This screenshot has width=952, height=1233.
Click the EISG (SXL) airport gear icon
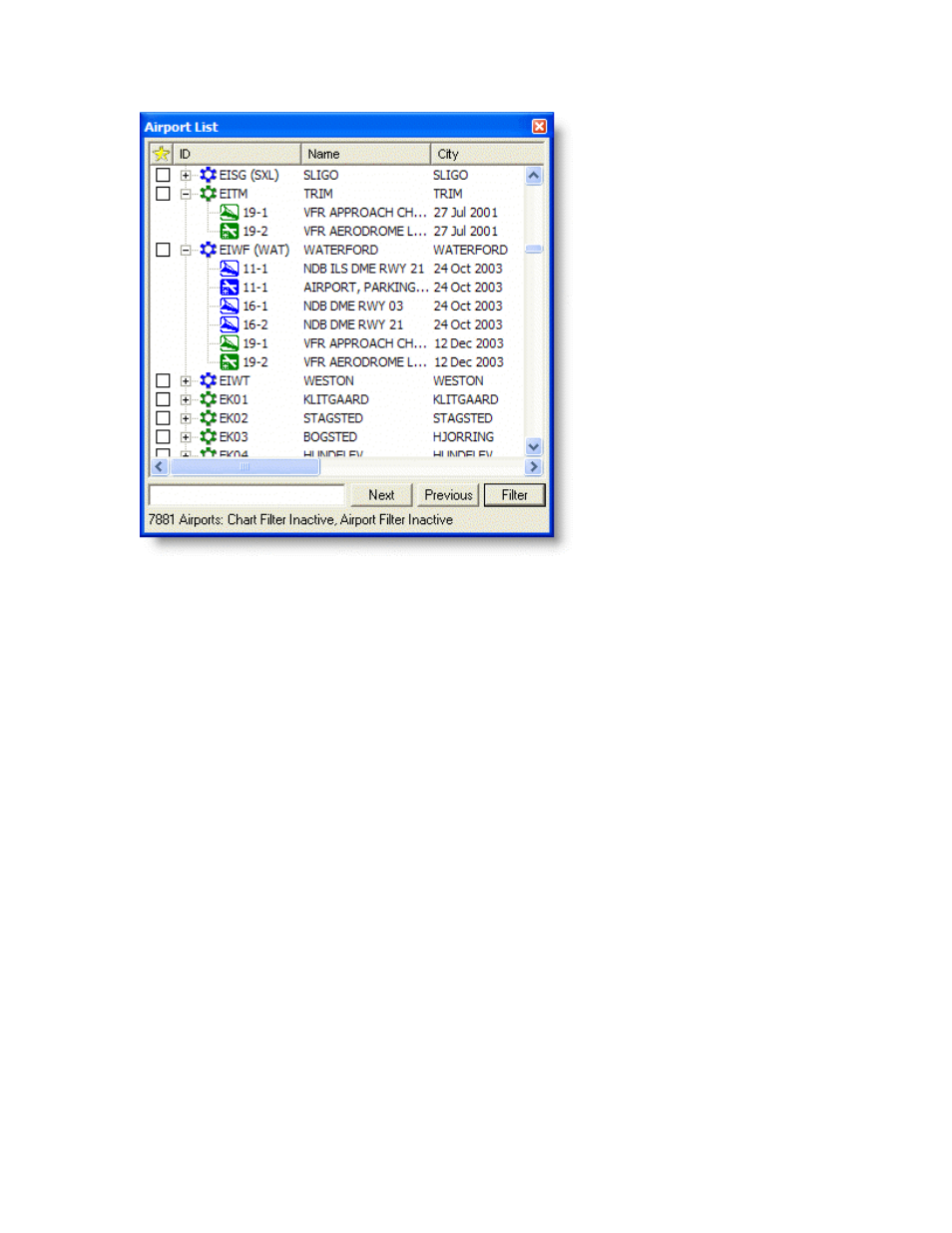209,175
